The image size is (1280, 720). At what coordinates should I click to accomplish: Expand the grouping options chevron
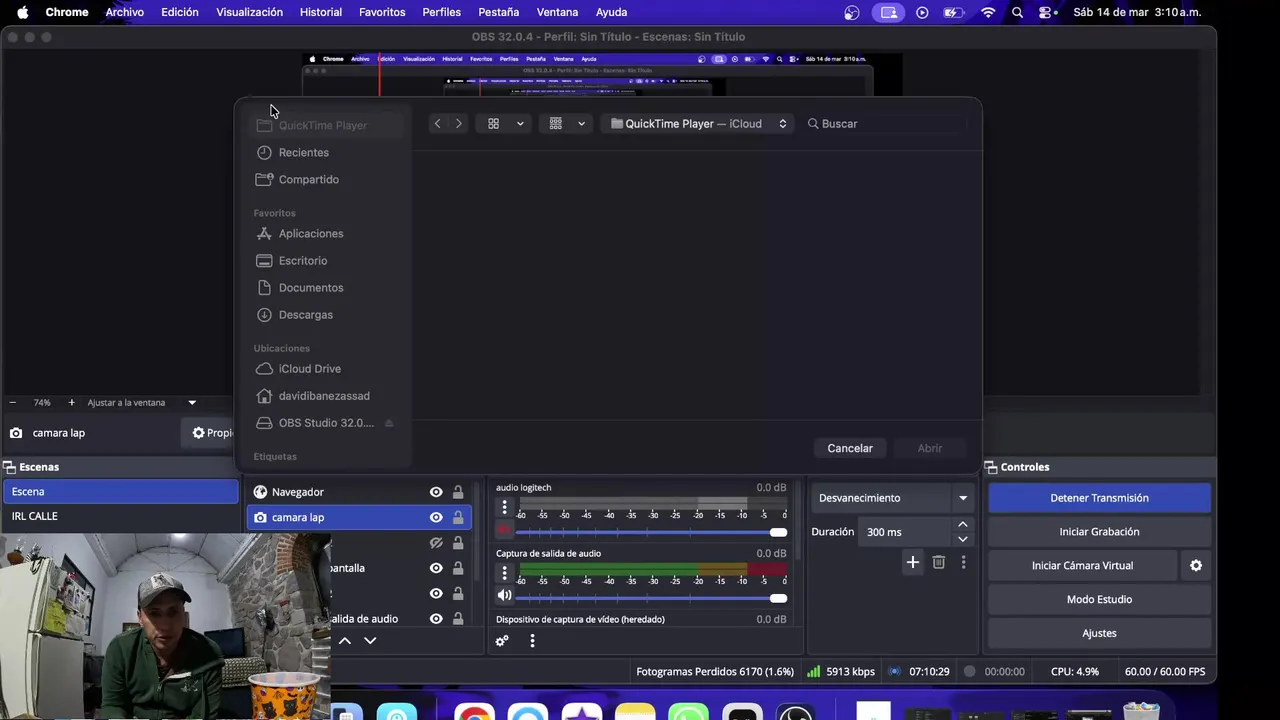581,123
